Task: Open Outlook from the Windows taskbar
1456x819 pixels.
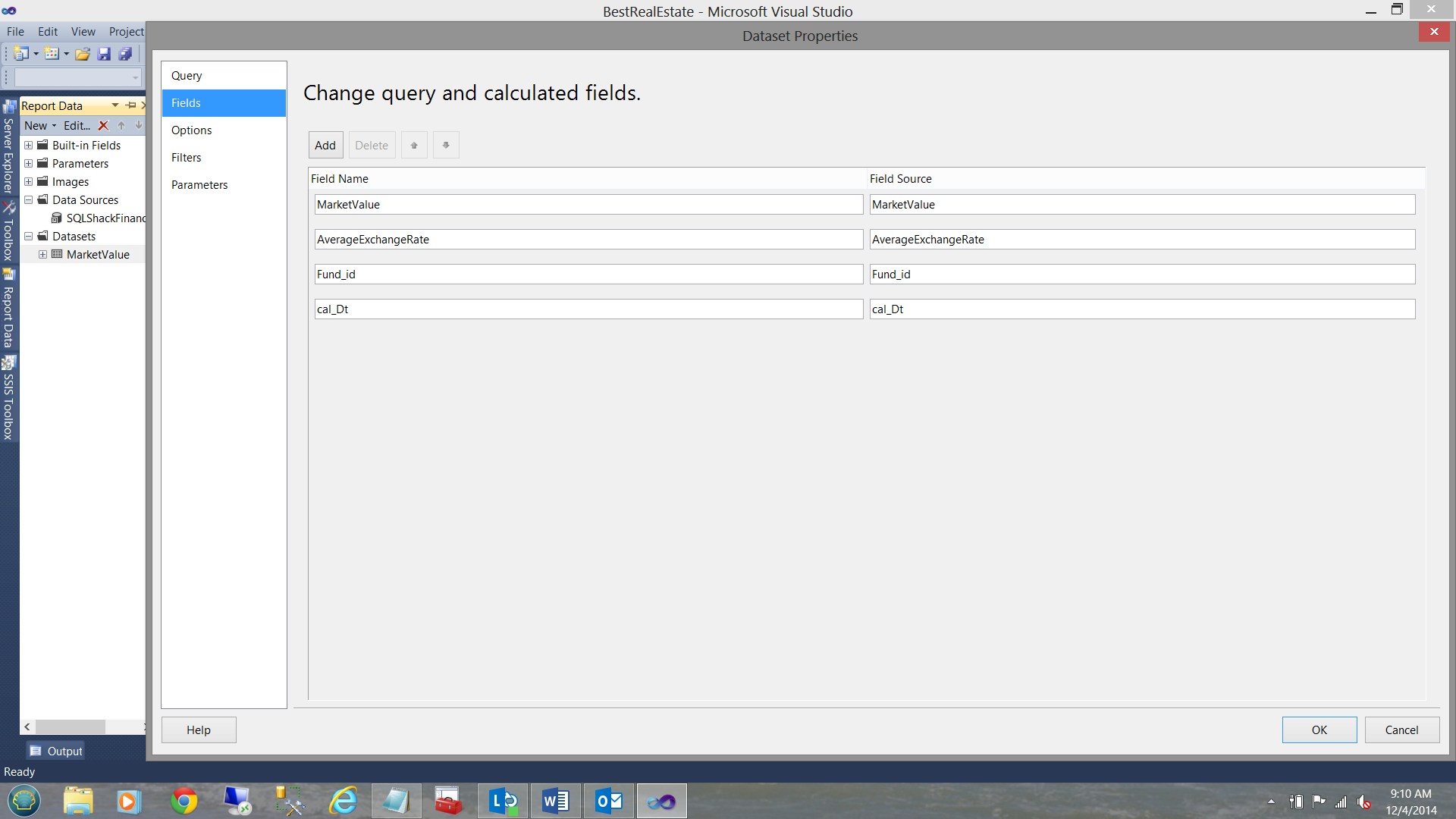Action: [609, 801]
